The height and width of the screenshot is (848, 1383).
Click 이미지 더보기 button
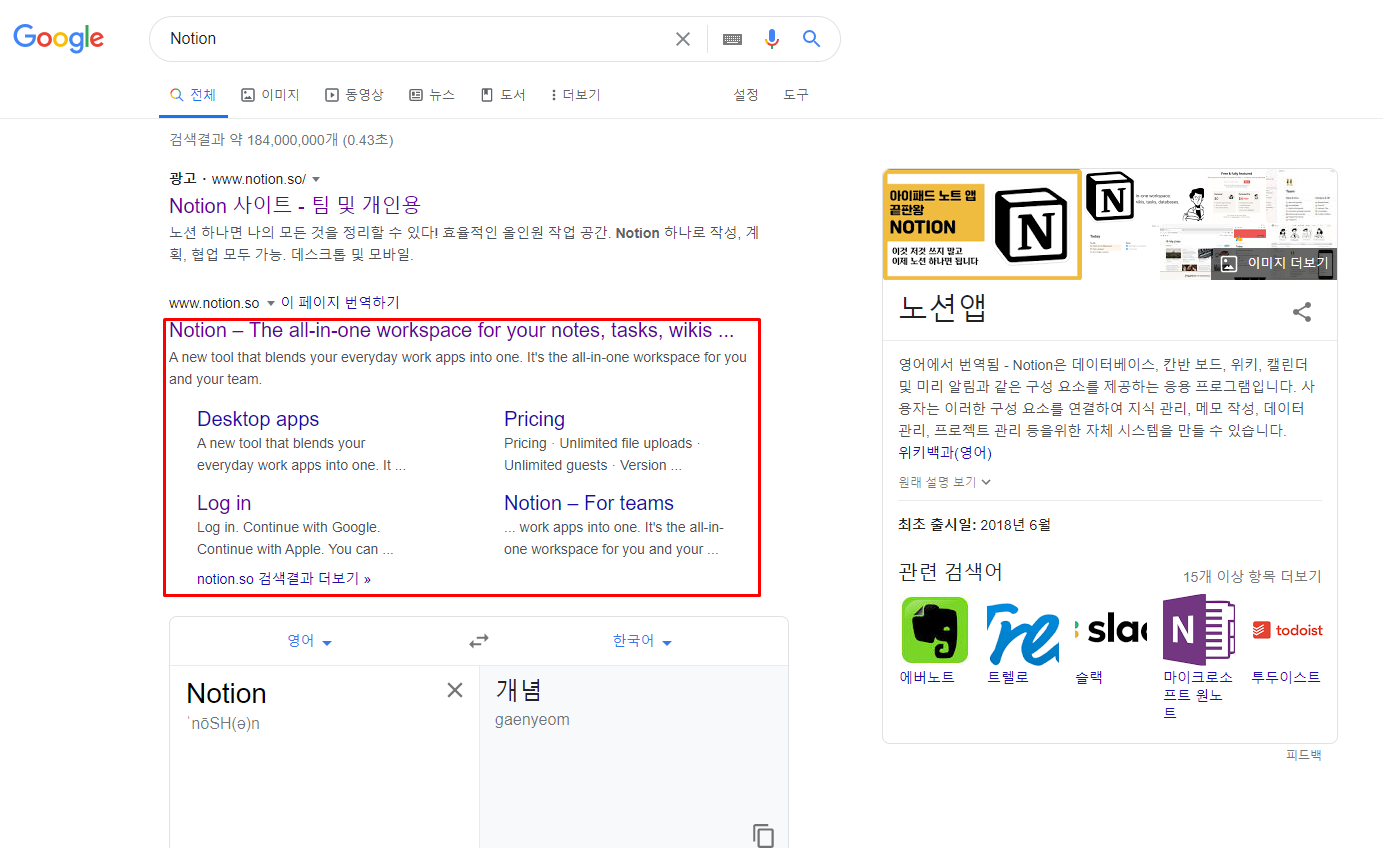1274,264
